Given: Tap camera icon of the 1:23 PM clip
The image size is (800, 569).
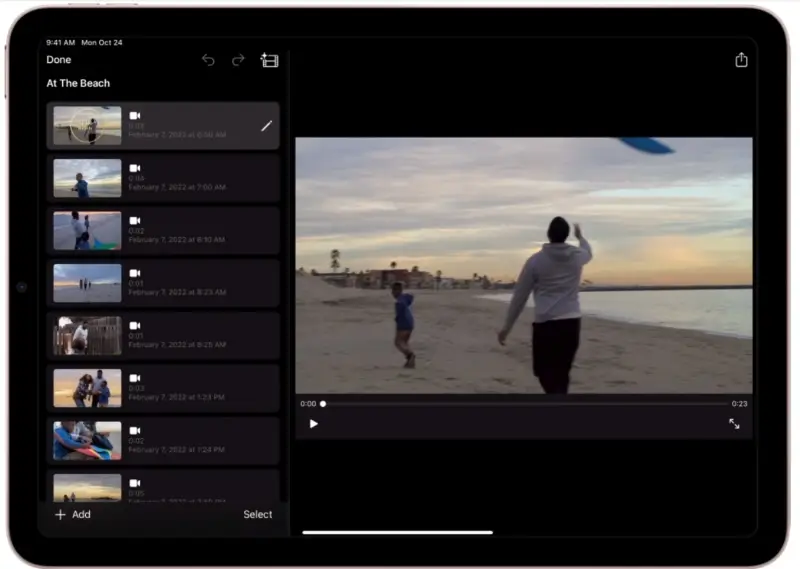Looking at the screenshot, I should point(135,378).
